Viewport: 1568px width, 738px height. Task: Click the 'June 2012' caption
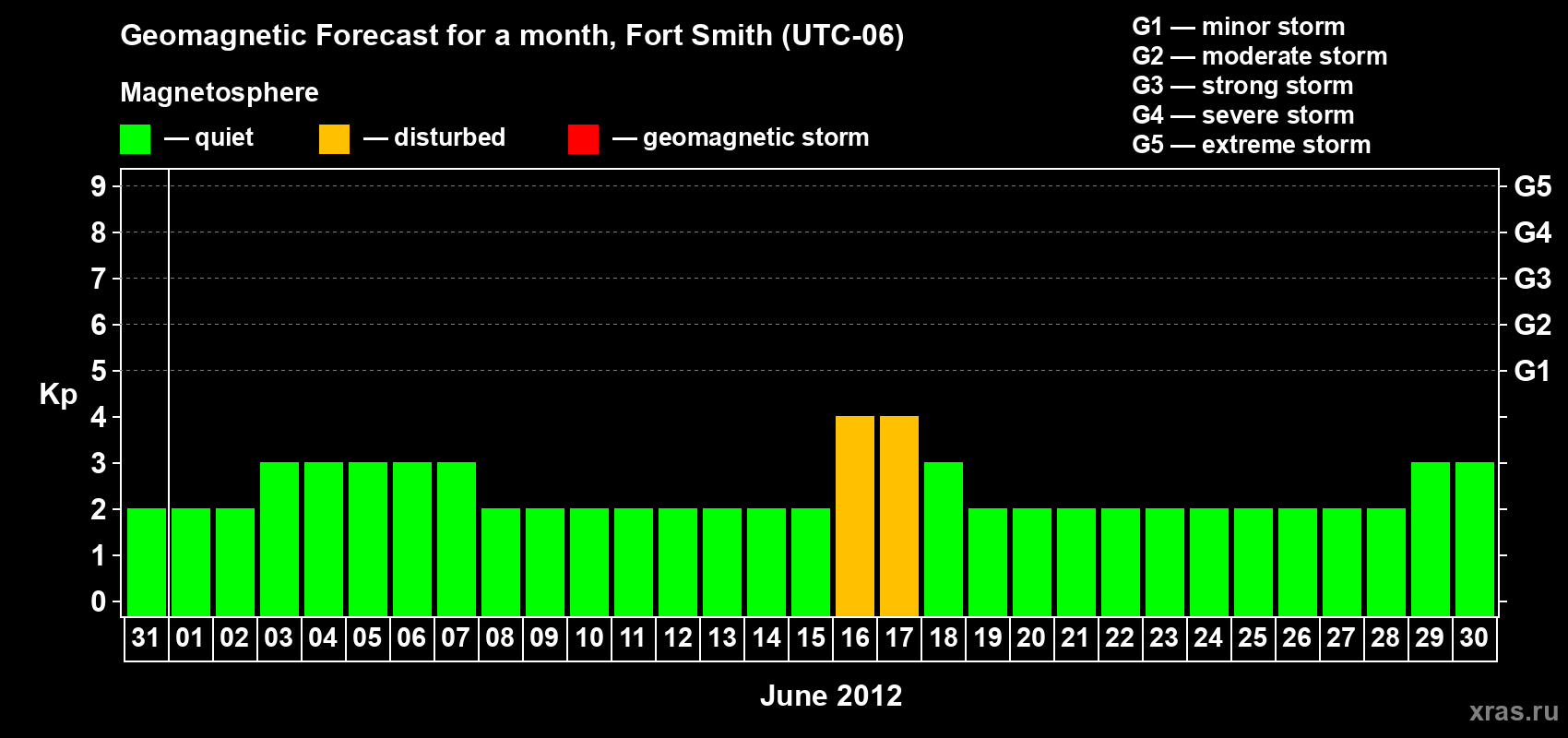(831, 696)
